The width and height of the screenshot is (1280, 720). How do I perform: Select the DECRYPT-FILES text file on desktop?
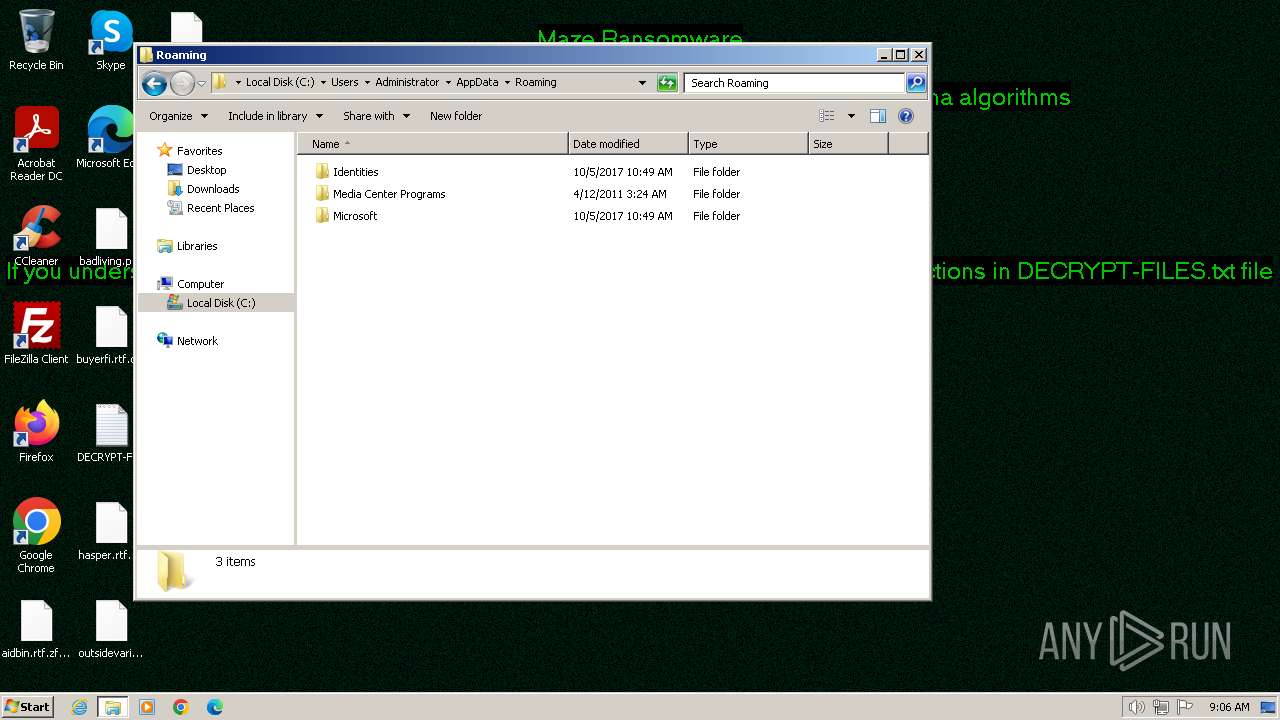106,432
